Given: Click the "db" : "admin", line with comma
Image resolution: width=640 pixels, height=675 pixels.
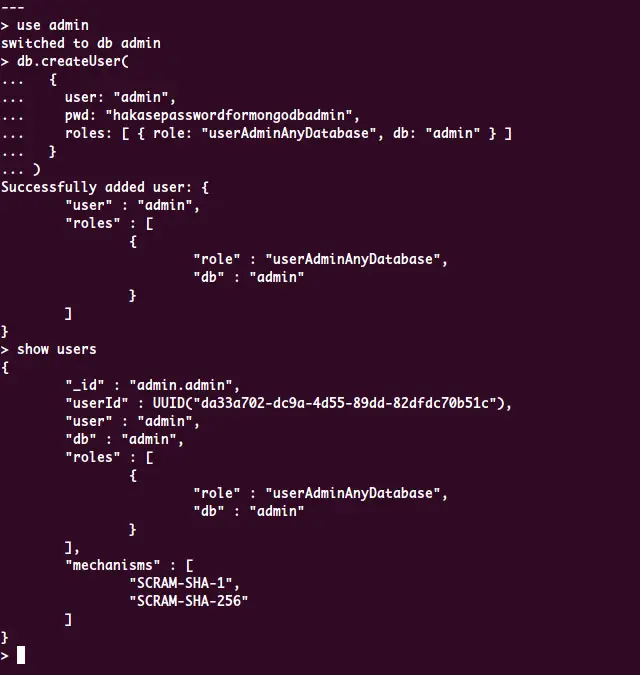Looking at the screenshot, I should pos(124,439).
